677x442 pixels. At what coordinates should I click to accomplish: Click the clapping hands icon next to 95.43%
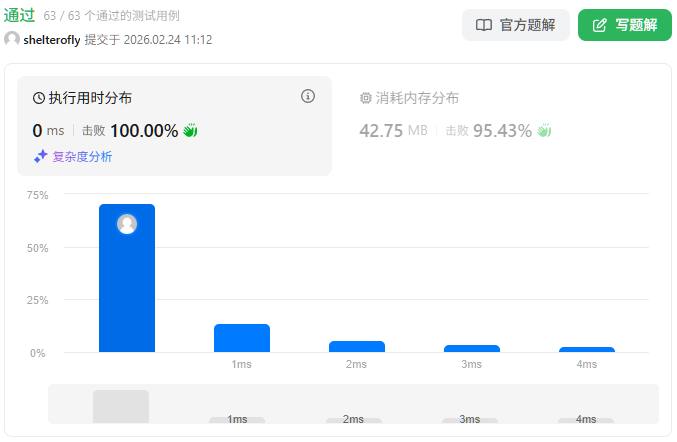tap(545, 131)
